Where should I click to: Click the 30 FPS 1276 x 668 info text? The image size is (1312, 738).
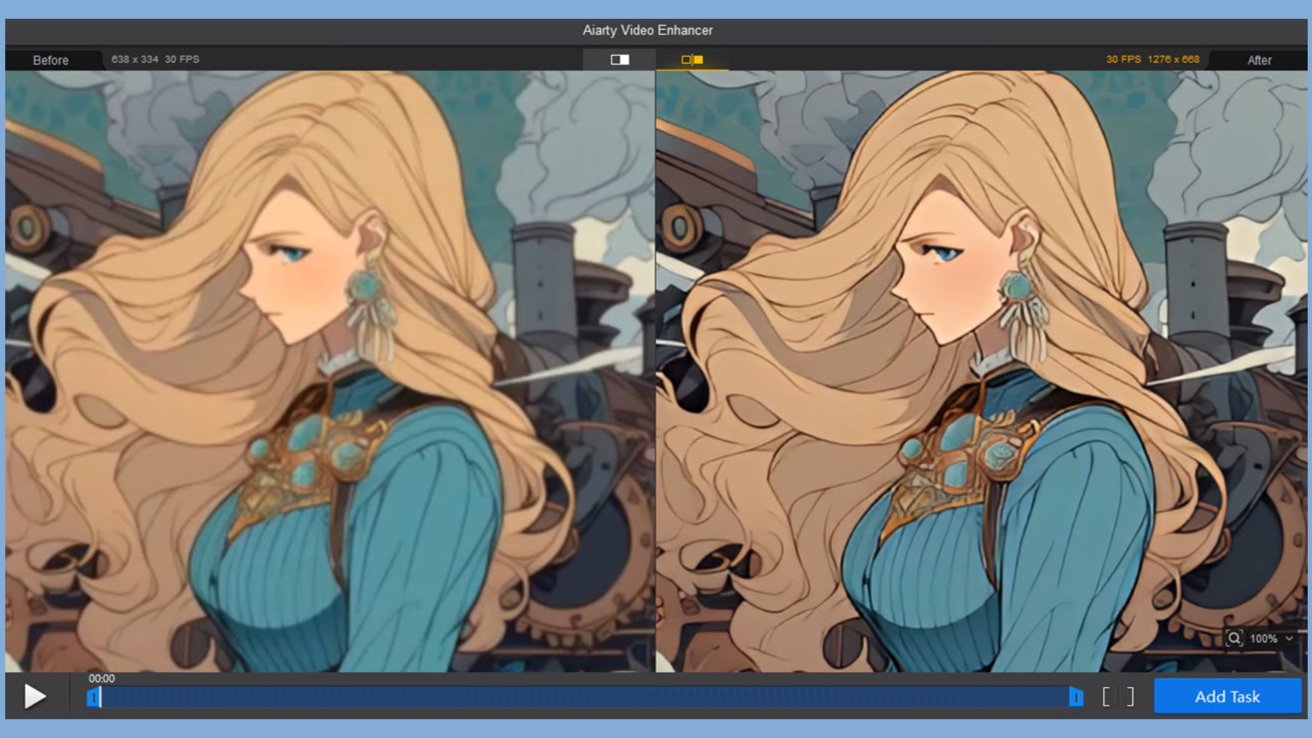tap(1152, 60)
